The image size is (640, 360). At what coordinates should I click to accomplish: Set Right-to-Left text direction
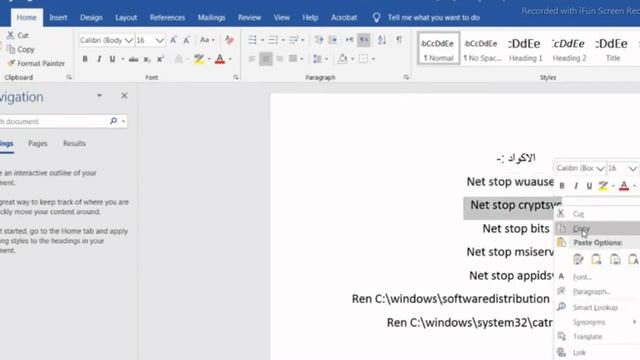[x=364, y=40]
